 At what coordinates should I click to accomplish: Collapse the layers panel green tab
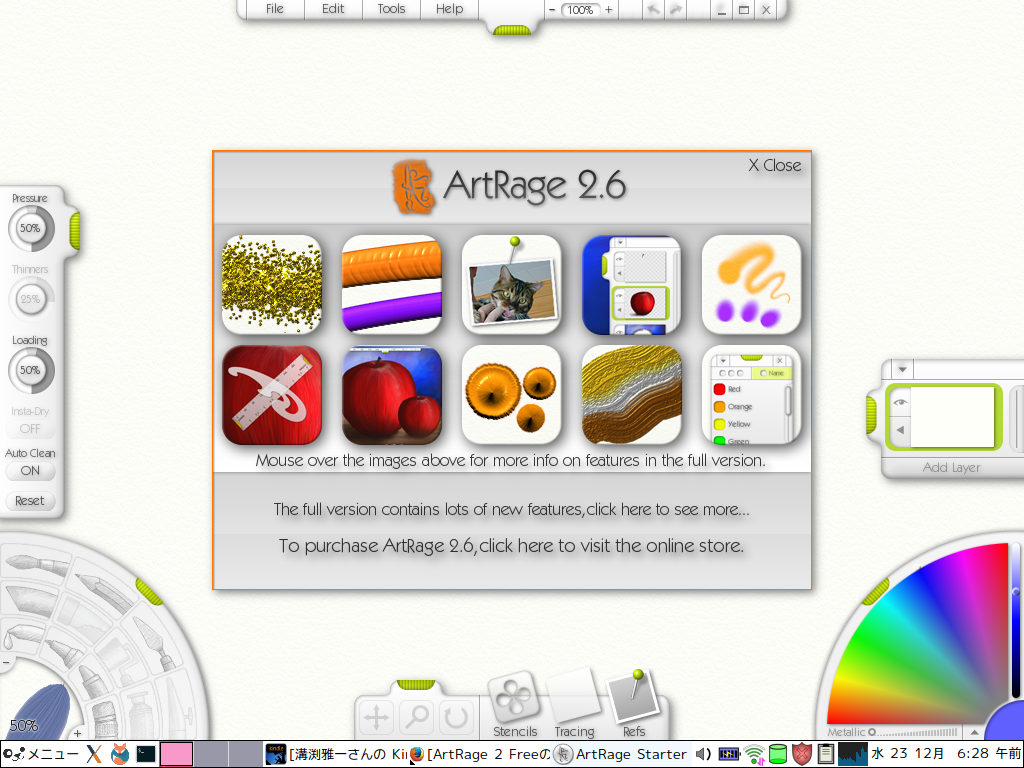tap(871, 415)
